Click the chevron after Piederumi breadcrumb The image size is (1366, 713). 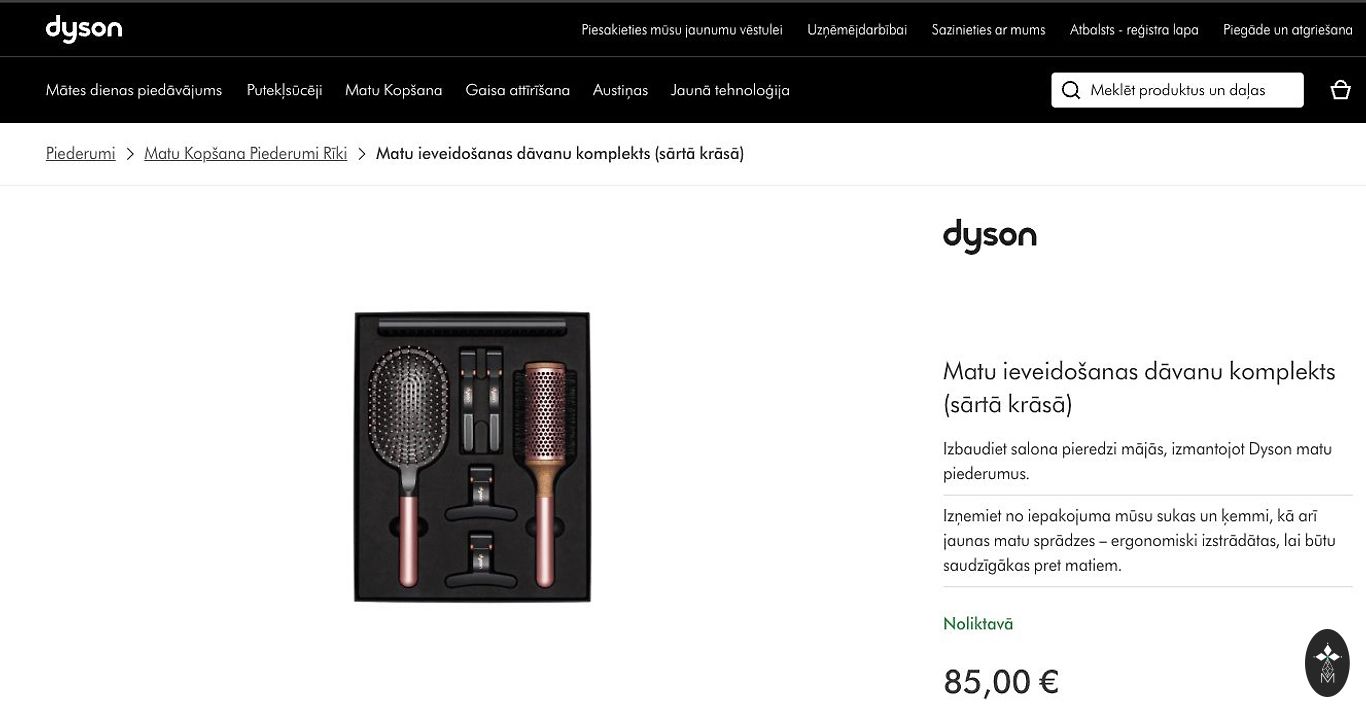130,154
